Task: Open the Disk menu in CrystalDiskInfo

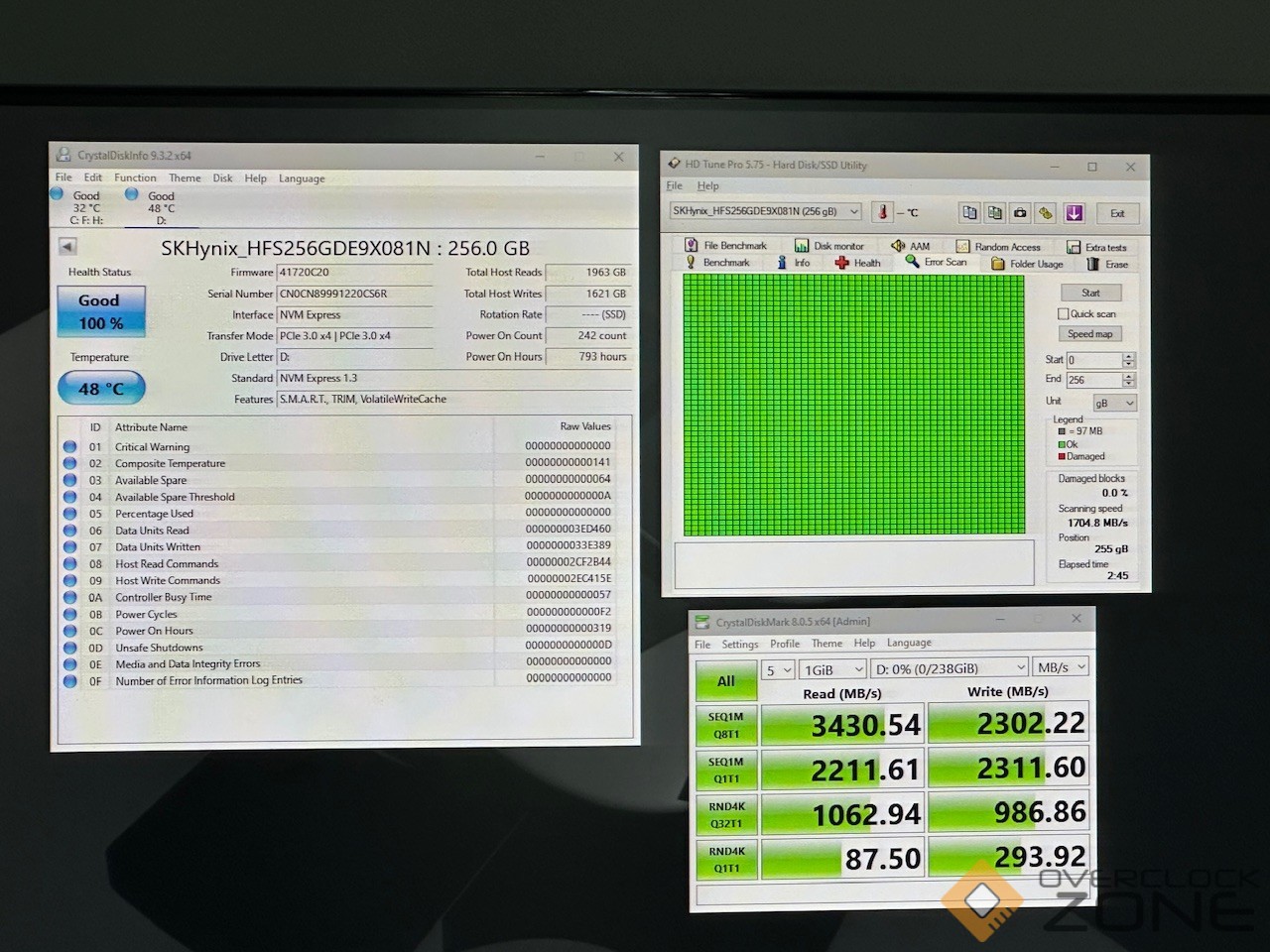Action: 222,178
